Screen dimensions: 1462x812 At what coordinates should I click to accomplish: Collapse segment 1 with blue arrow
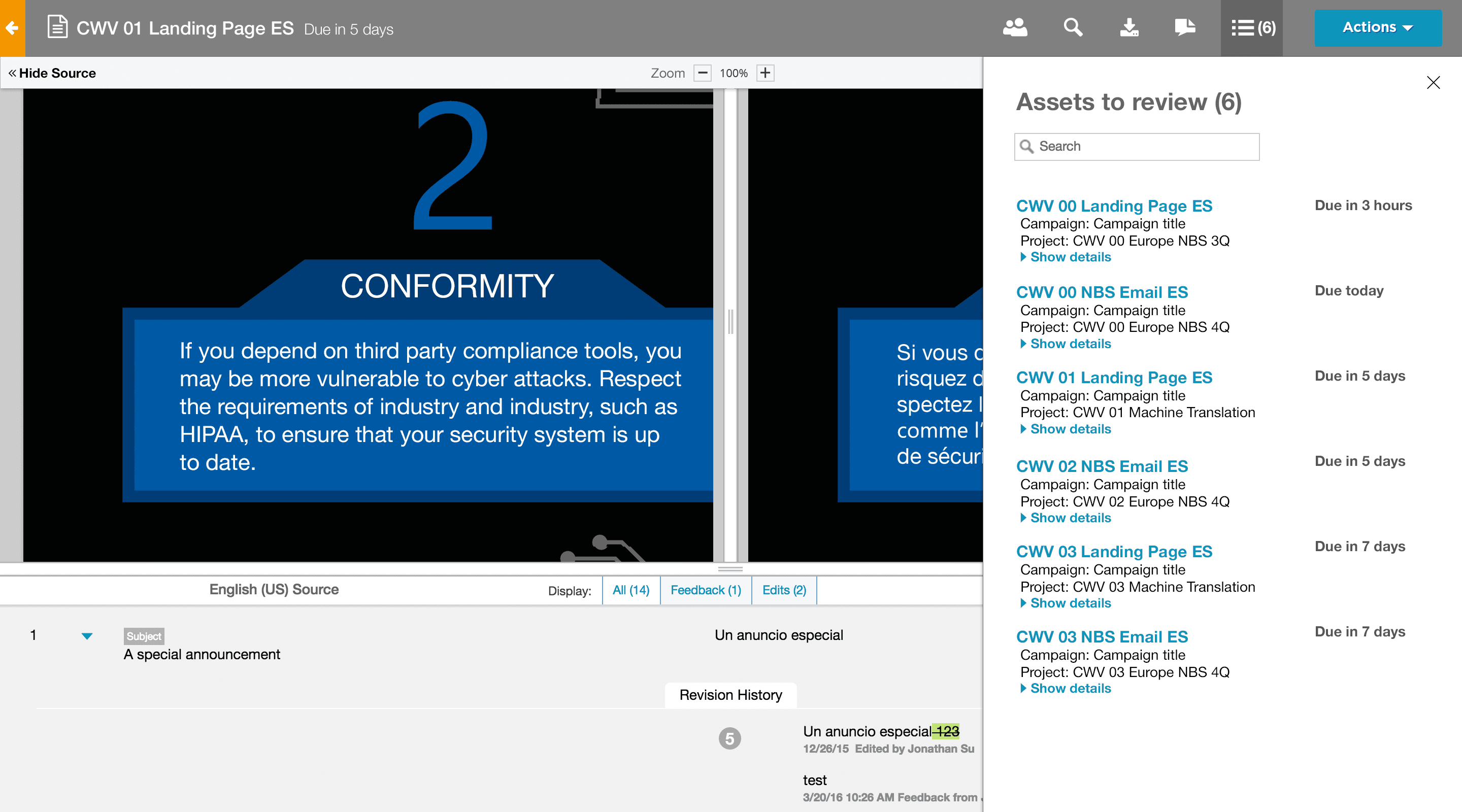[87, 636]
